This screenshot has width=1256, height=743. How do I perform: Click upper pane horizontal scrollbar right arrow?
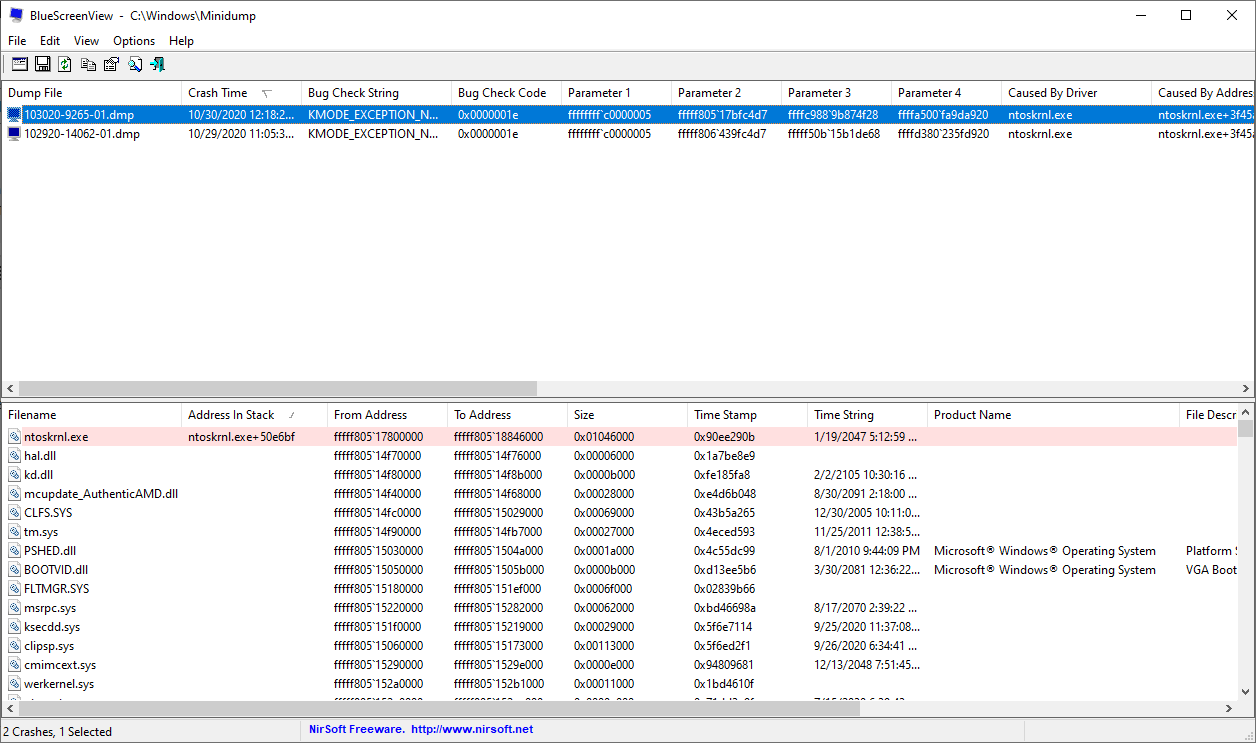pos(1245,389)
